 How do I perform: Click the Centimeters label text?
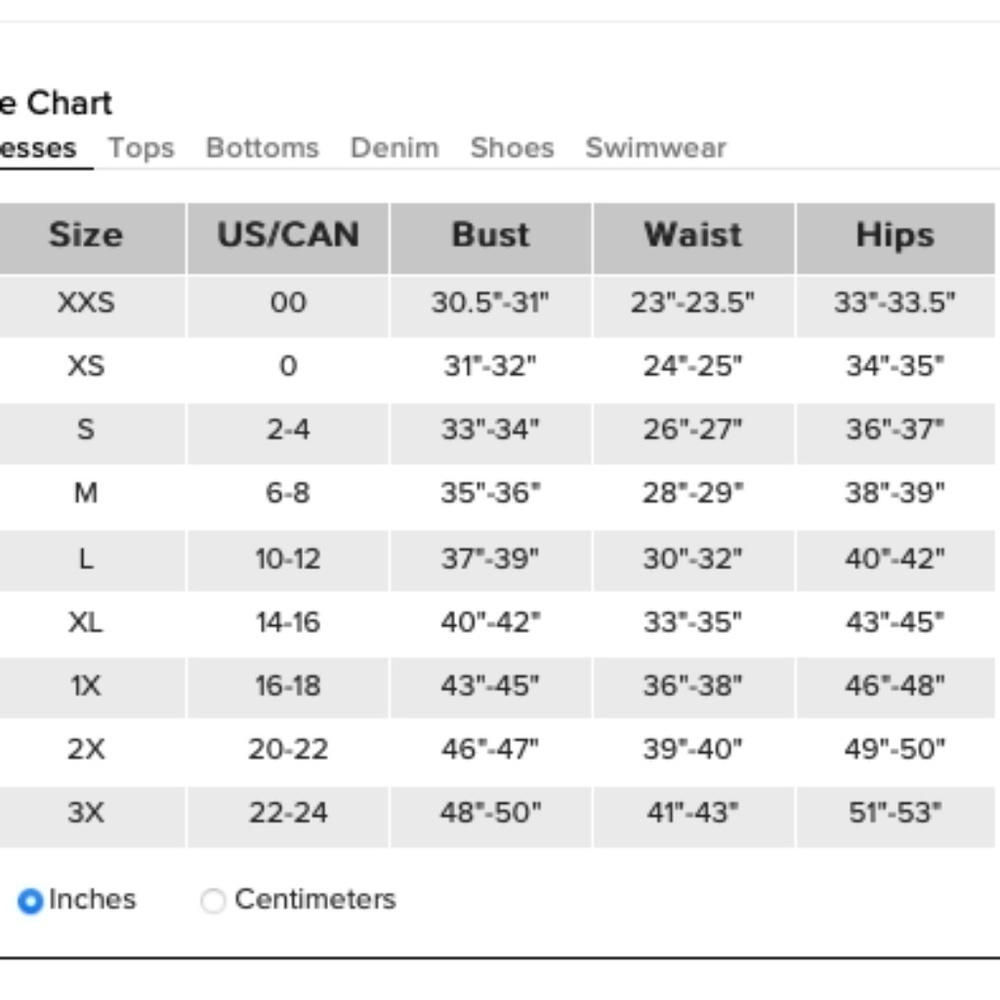tap(316, 899)
